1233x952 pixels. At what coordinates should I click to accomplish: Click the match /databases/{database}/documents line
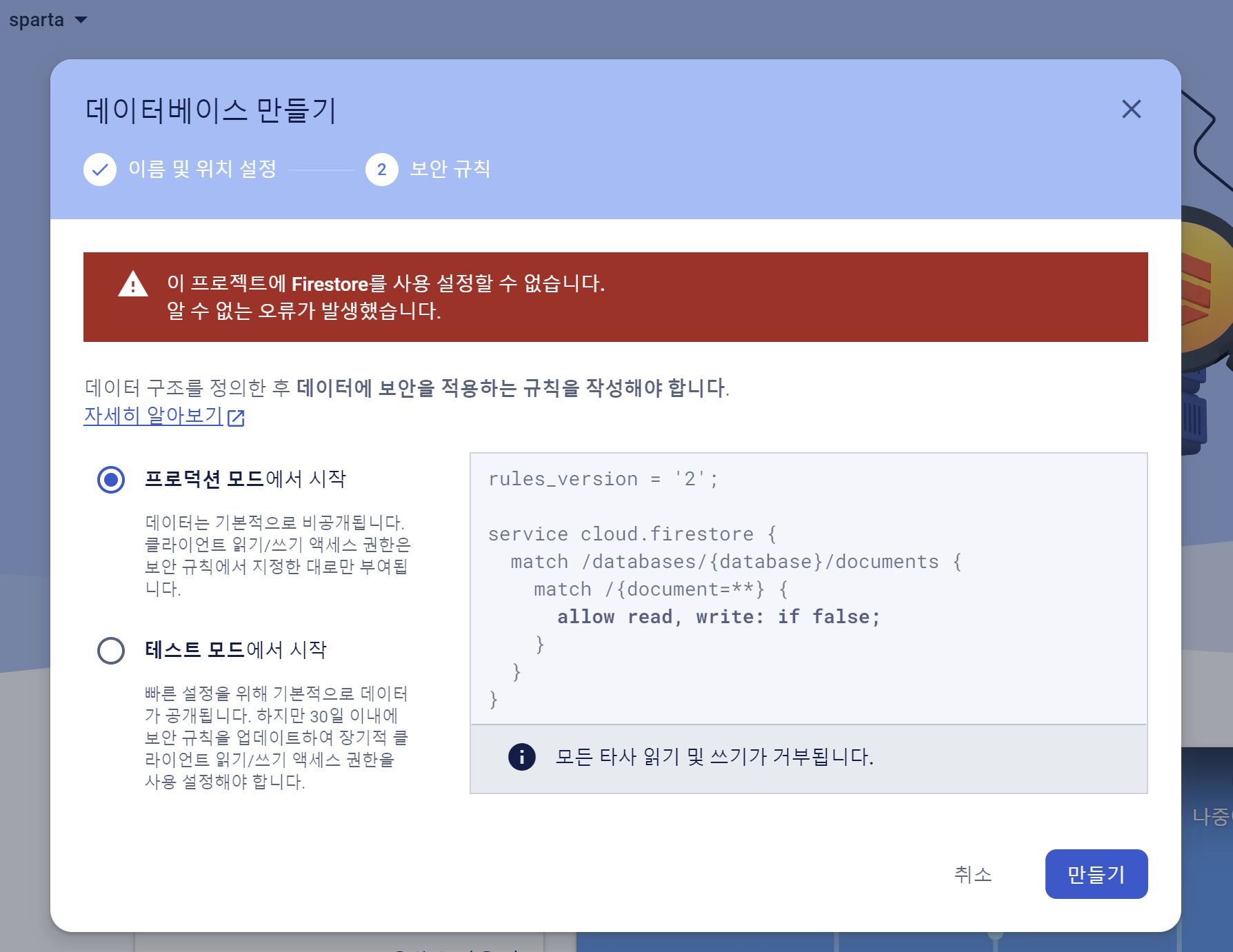coord(736,562)
